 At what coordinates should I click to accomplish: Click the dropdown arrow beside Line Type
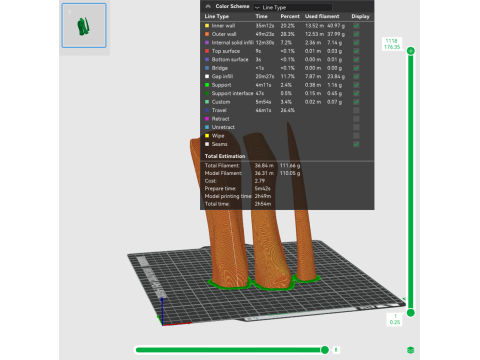[257, 7]
